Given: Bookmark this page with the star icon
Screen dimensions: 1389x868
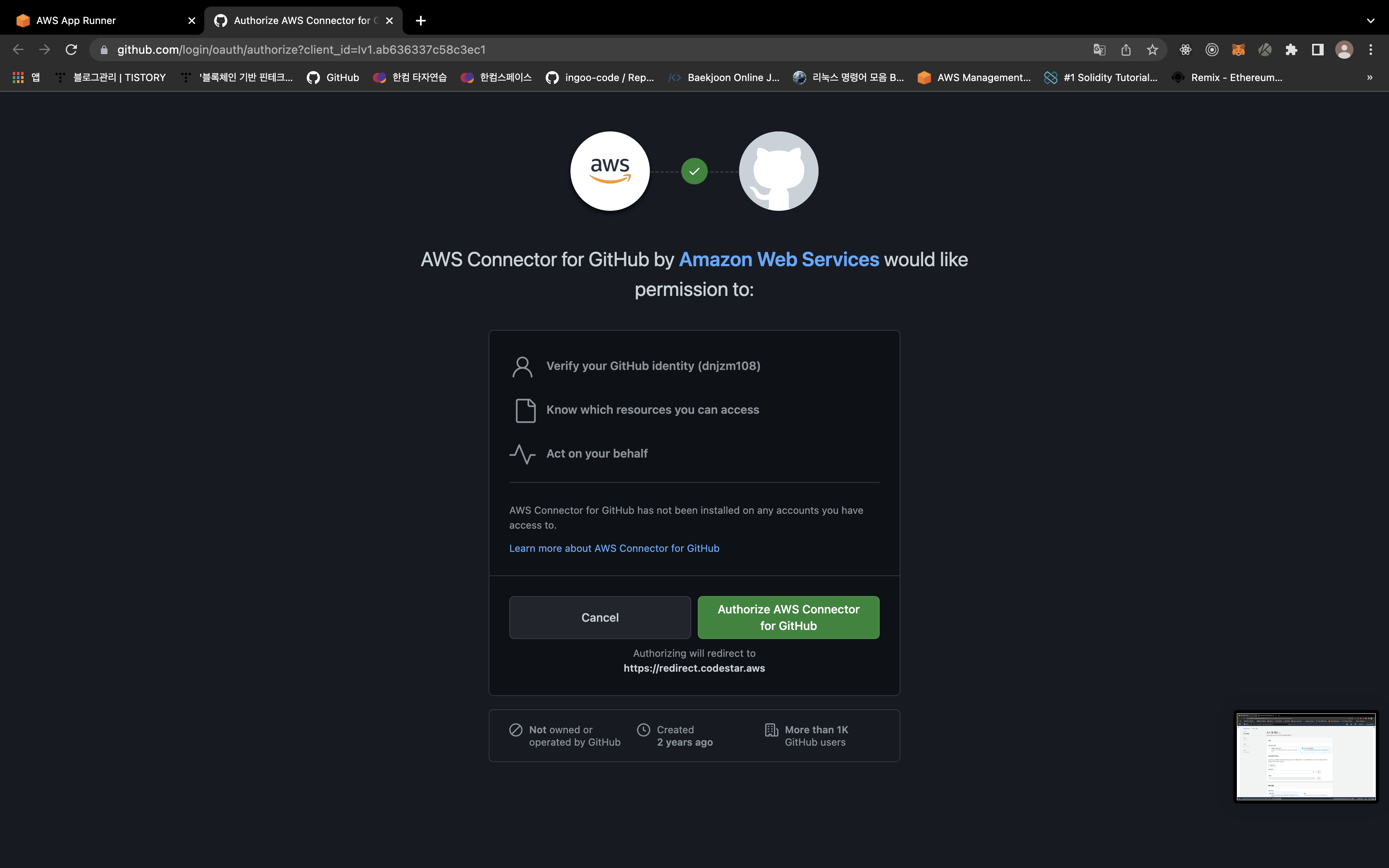Looking at the screenshot, I should pyautogui.click(x=1152, y=50).
